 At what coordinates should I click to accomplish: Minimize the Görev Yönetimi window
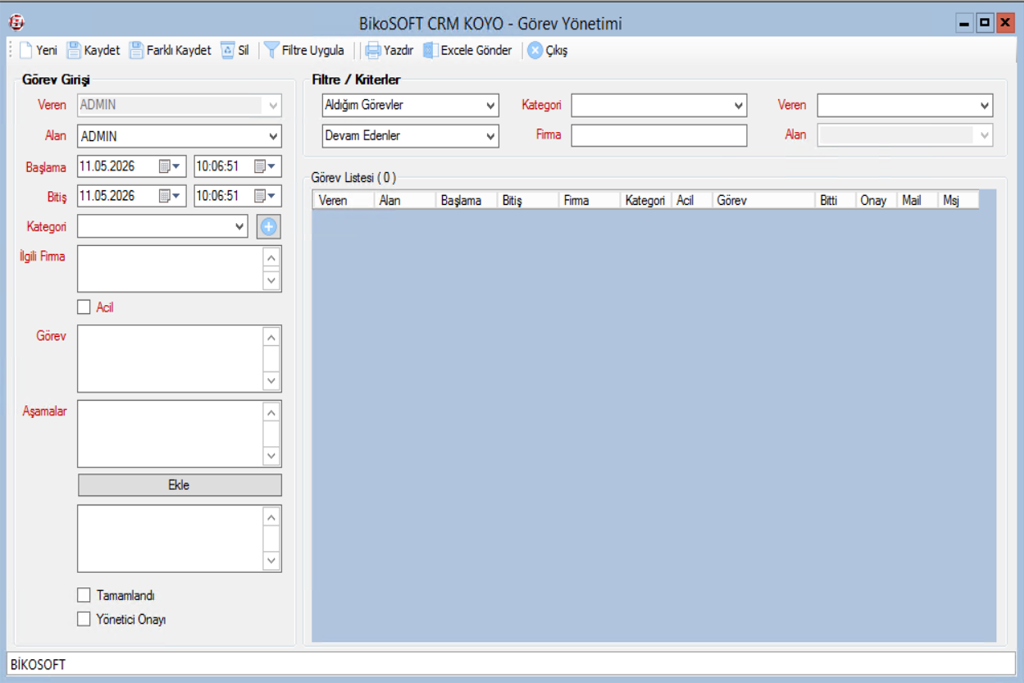point(964,23)
